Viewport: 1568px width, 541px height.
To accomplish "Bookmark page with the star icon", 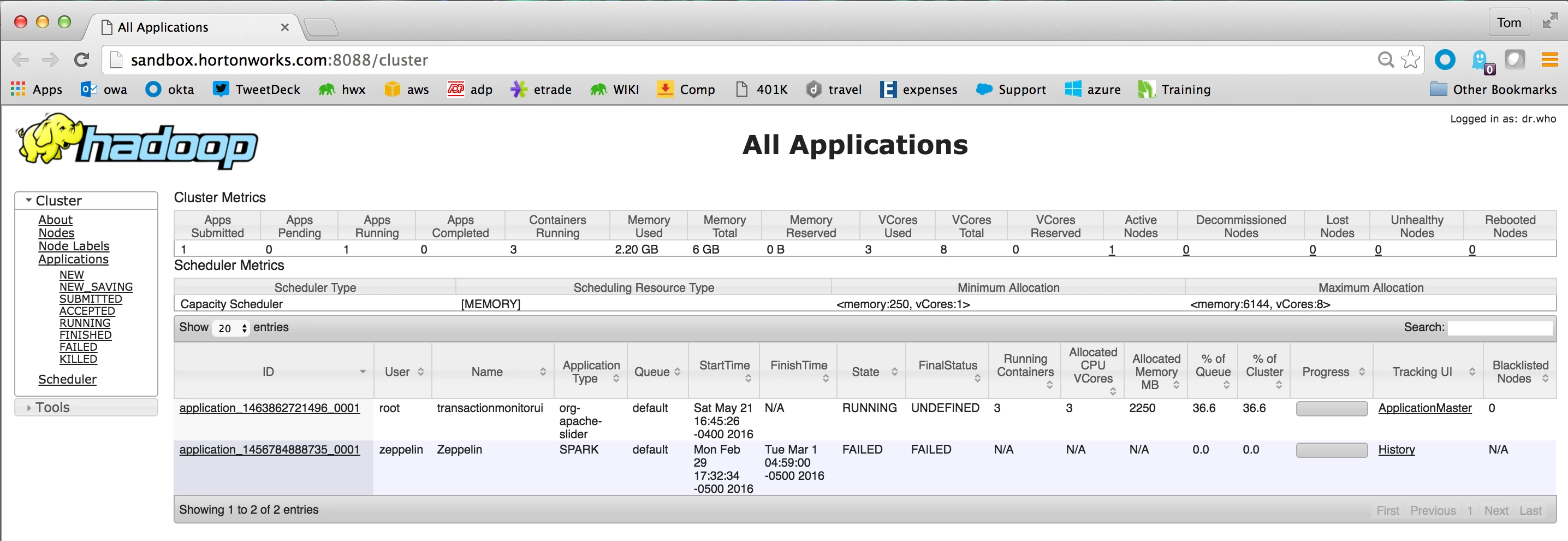I will pos(1410,59).
